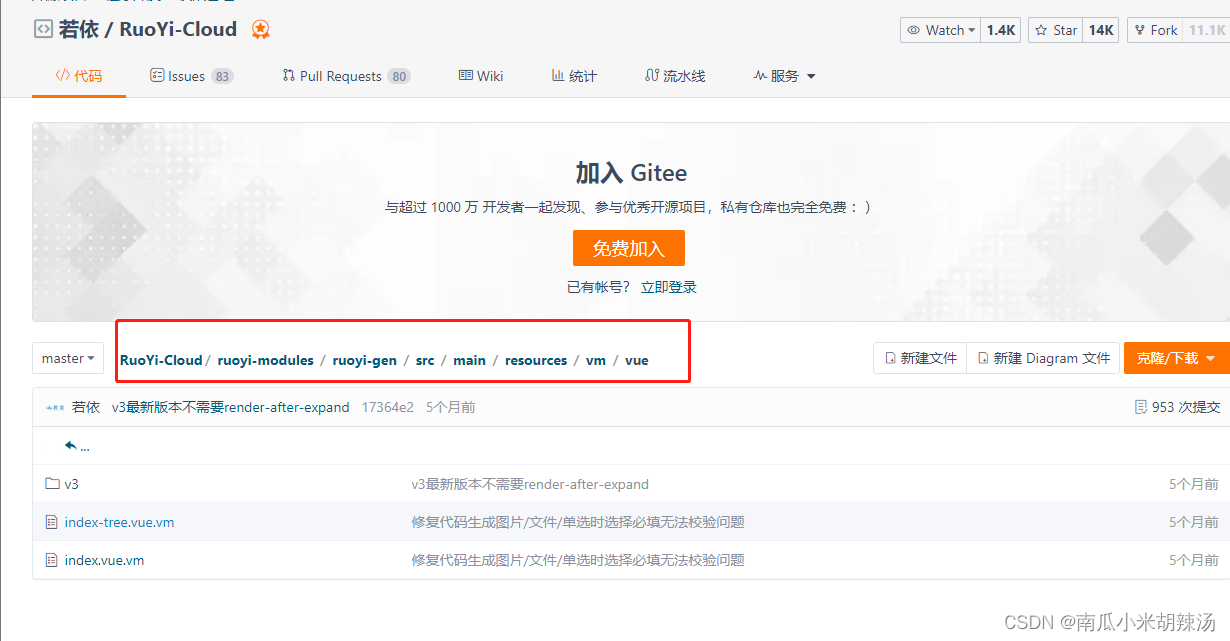Fork the repository

tap(1155, 30)
